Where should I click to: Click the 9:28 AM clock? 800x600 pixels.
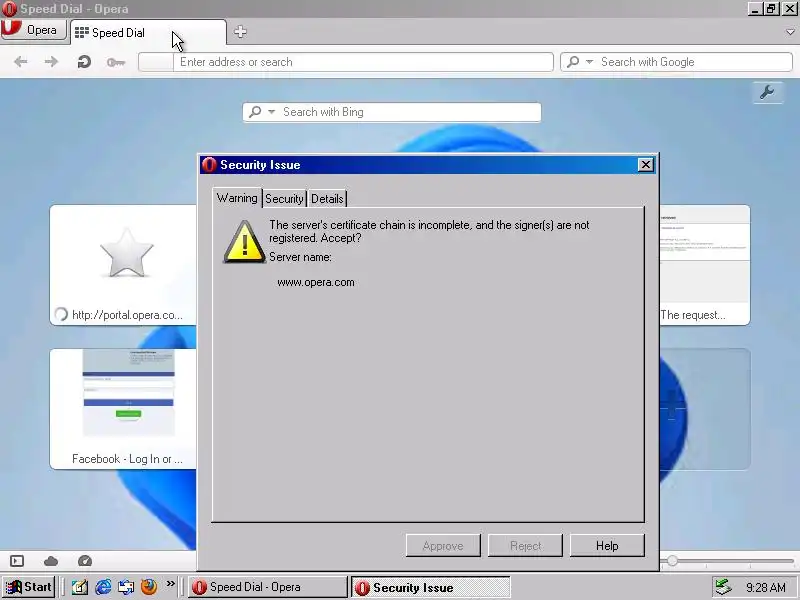[x=765, y=587]
